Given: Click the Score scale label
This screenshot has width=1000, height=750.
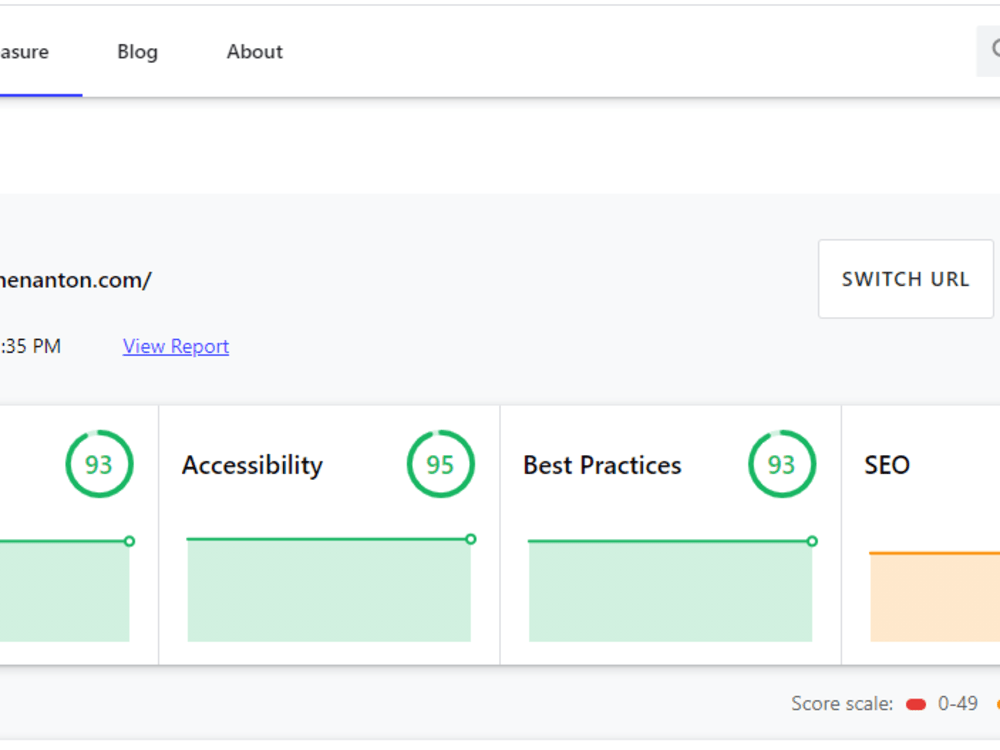Looking at the screenshot, I should [842, 703].
